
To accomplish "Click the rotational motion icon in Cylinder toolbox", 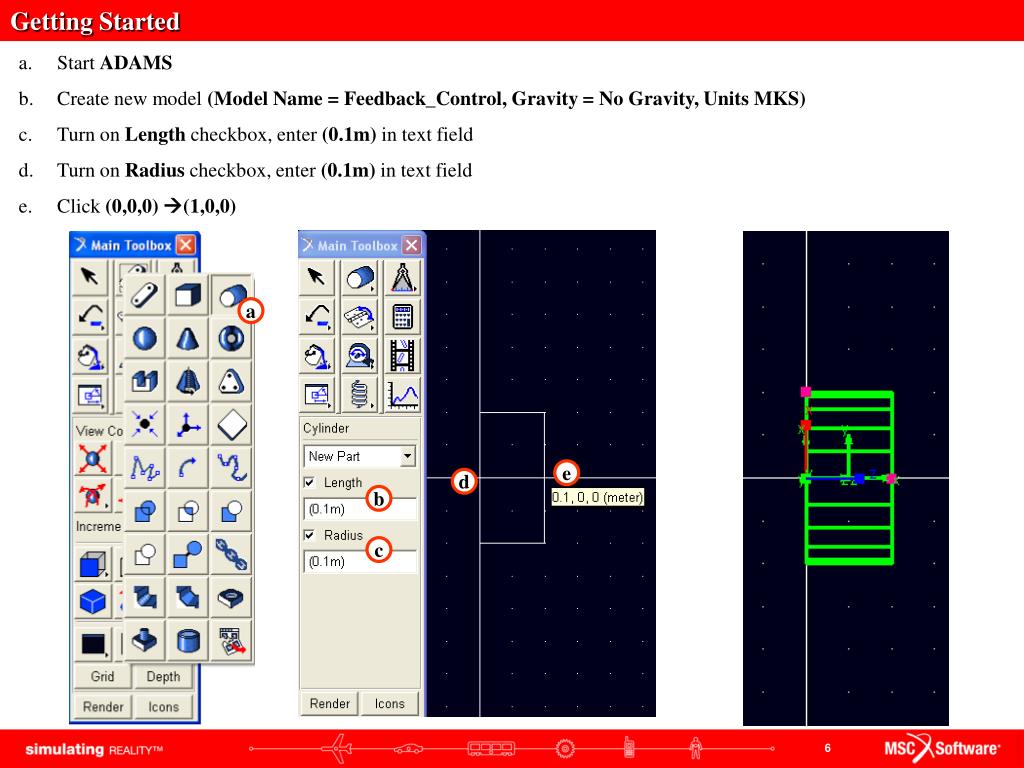I will pos(360,356).
